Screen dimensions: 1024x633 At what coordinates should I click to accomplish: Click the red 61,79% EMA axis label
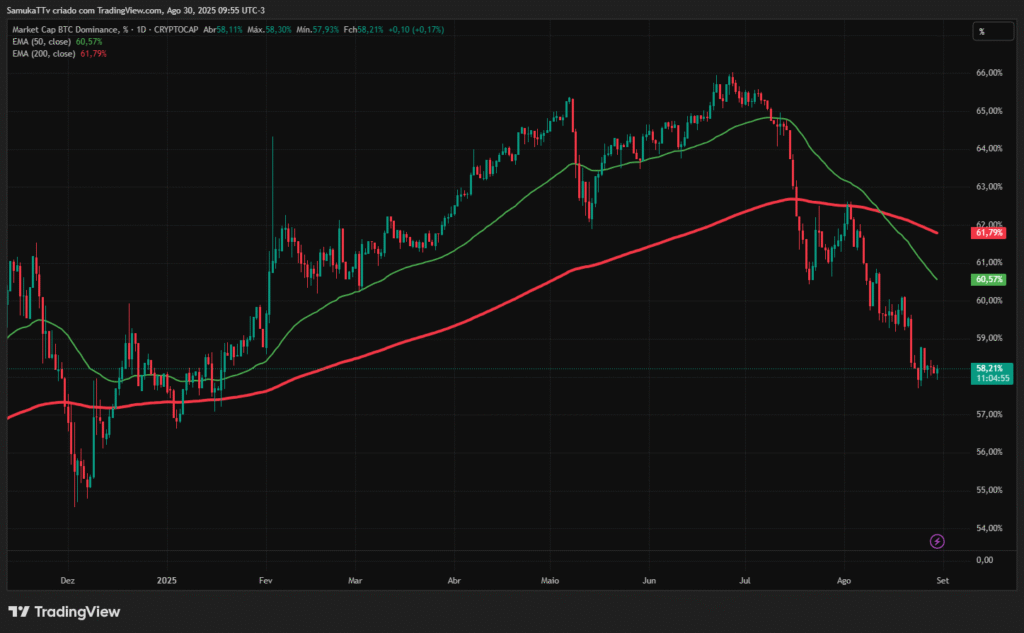987,233
